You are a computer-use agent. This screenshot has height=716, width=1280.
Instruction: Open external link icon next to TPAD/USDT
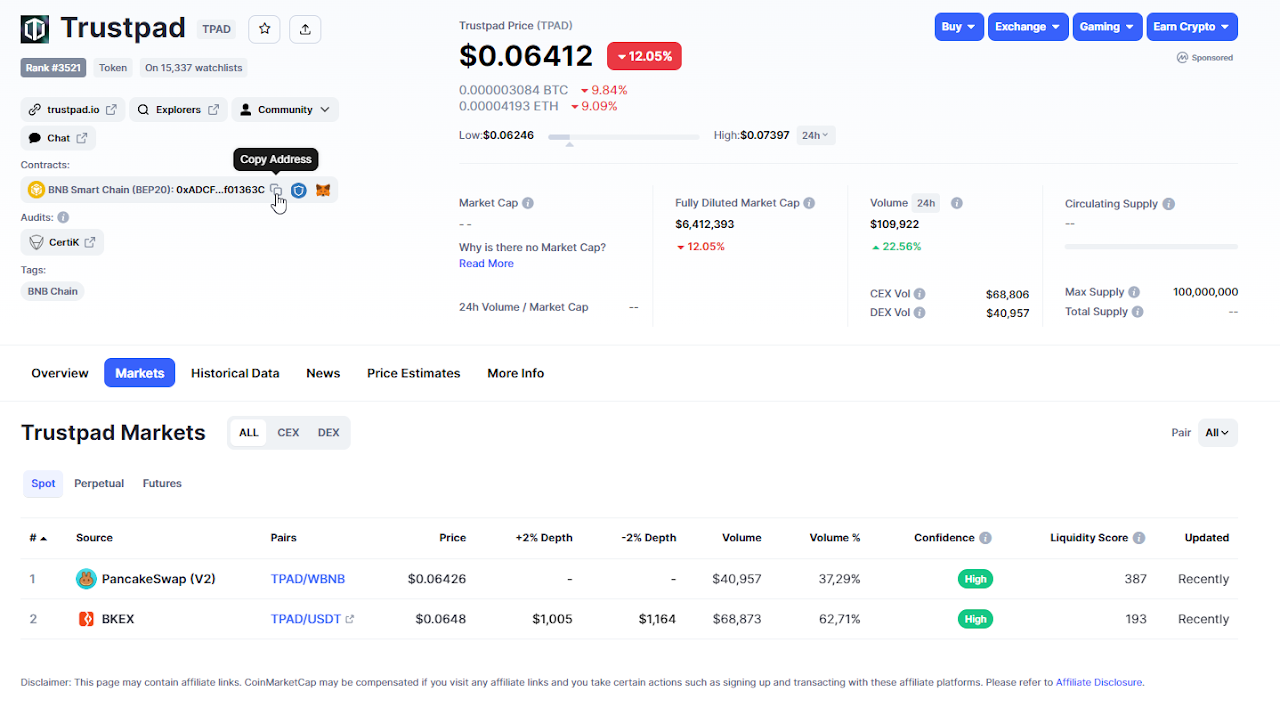coord(349,619)
